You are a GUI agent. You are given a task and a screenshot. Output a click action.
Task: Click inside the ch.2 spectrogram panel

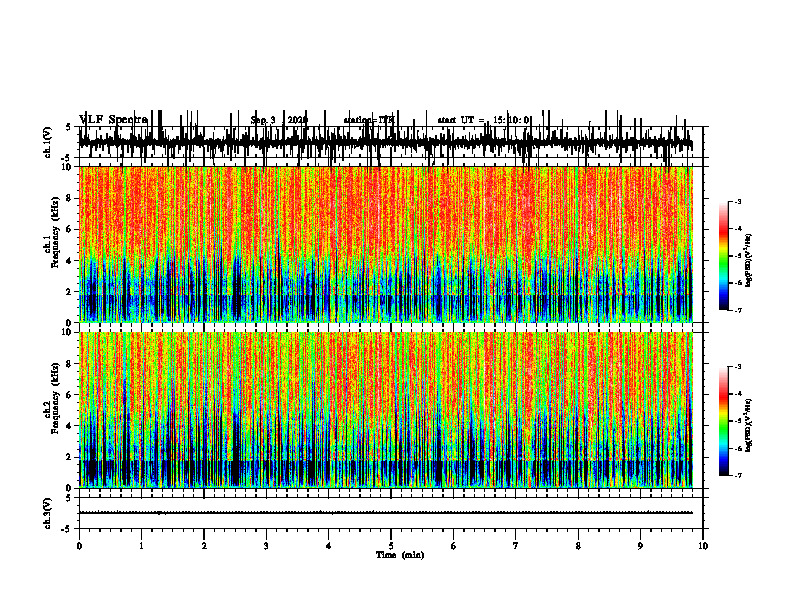pos(386,410)
